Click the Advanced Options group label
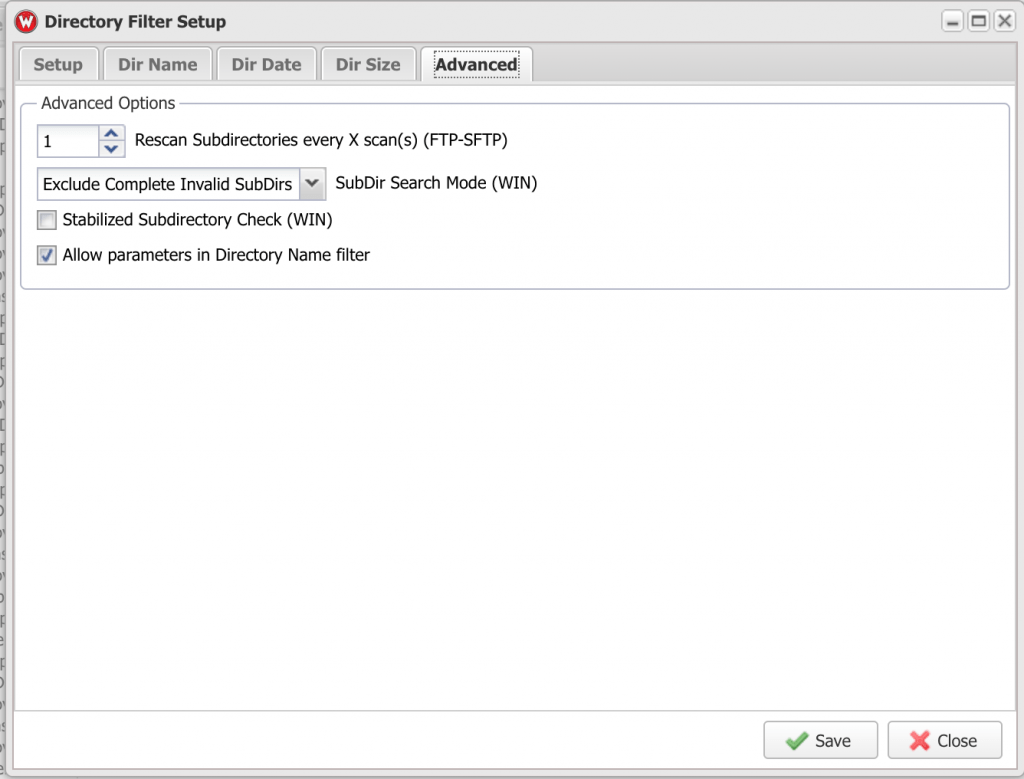1024x779 pixels. (107, 103)
